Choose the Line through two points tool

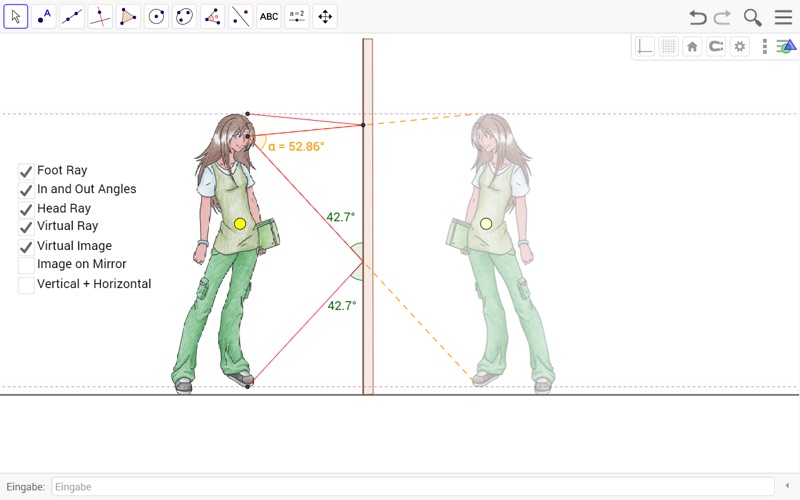(x=72, y=16)
